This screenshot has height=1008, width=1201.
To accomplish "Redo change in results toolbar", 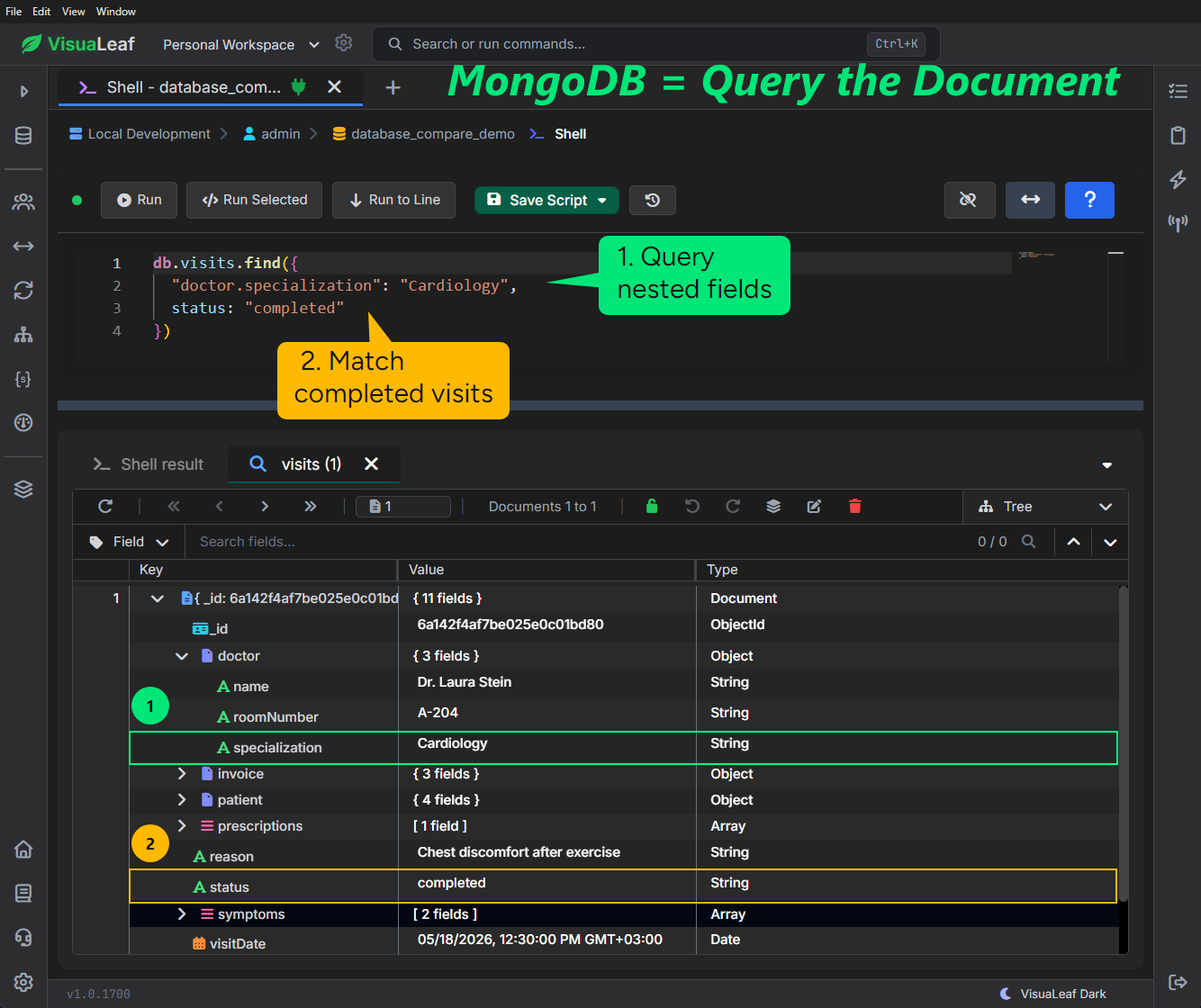I will point(733,507).
